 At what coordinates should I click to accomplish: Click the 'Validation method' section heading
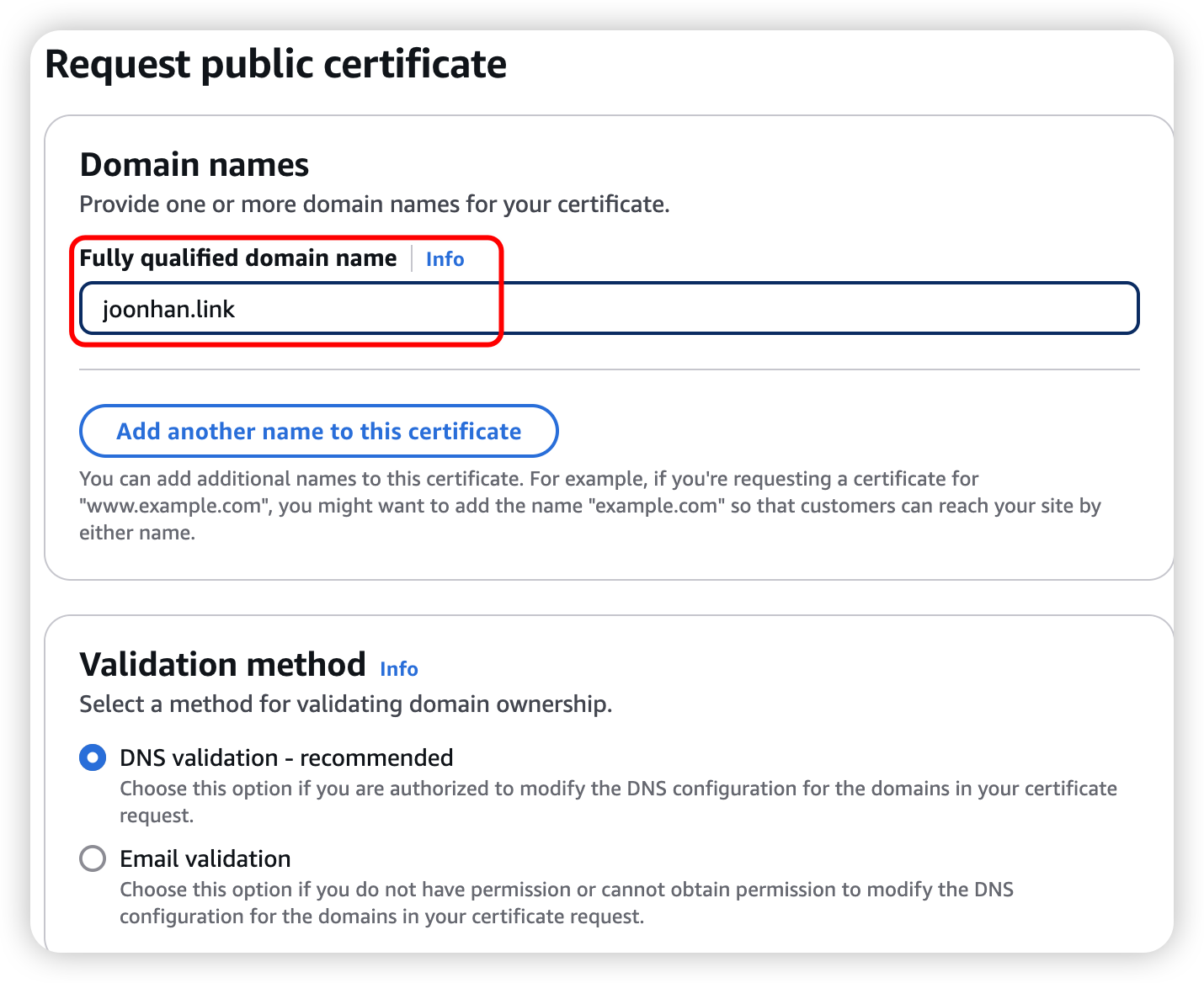point(222,665)
